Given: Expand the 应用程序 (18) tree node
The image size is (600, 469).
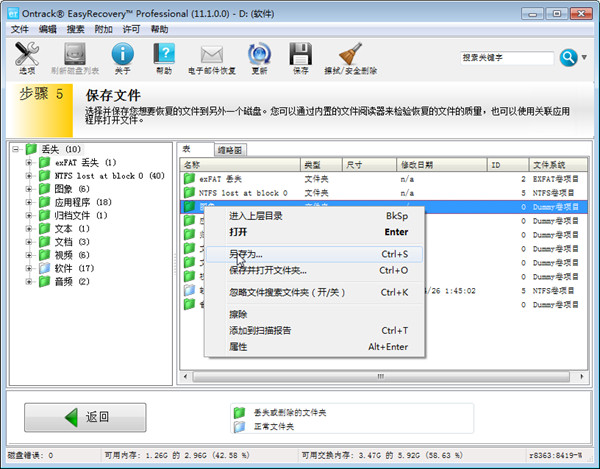Looking at the screenshot, I should [x=28, y=202].
